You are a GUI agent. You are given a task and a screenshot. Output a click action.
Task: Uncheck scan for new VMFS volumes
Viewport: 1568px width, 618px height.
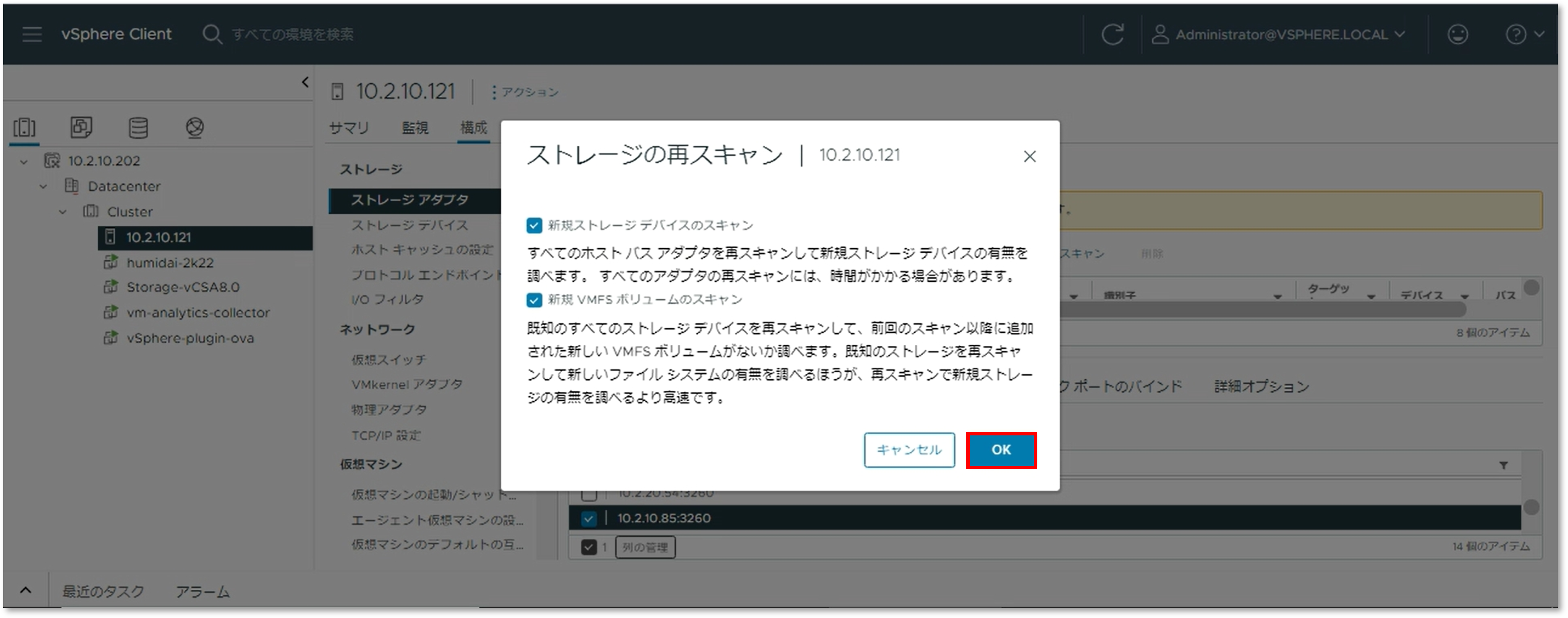[534, 300]
